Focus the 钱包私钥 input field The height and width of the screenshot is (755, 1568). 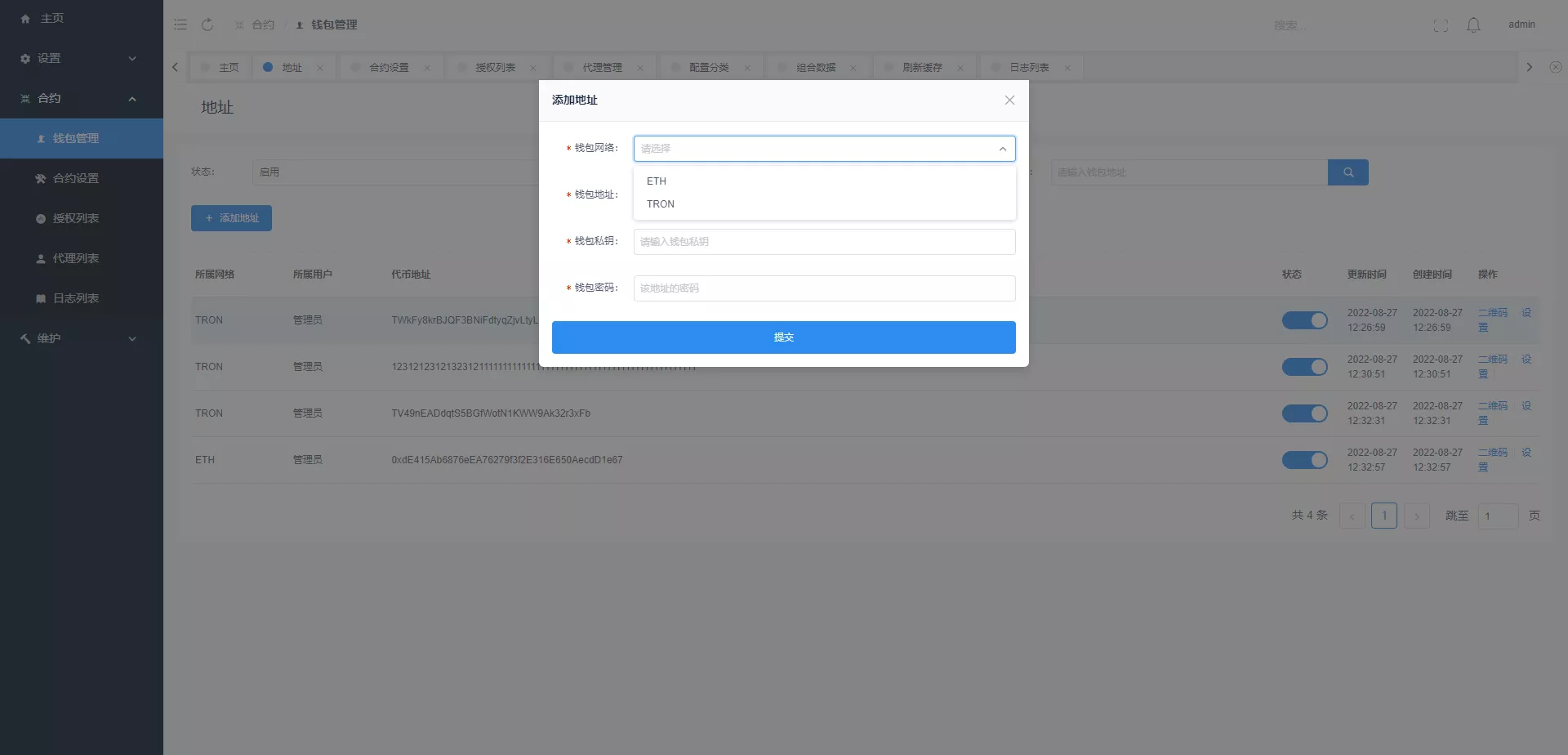coord(824,242)
